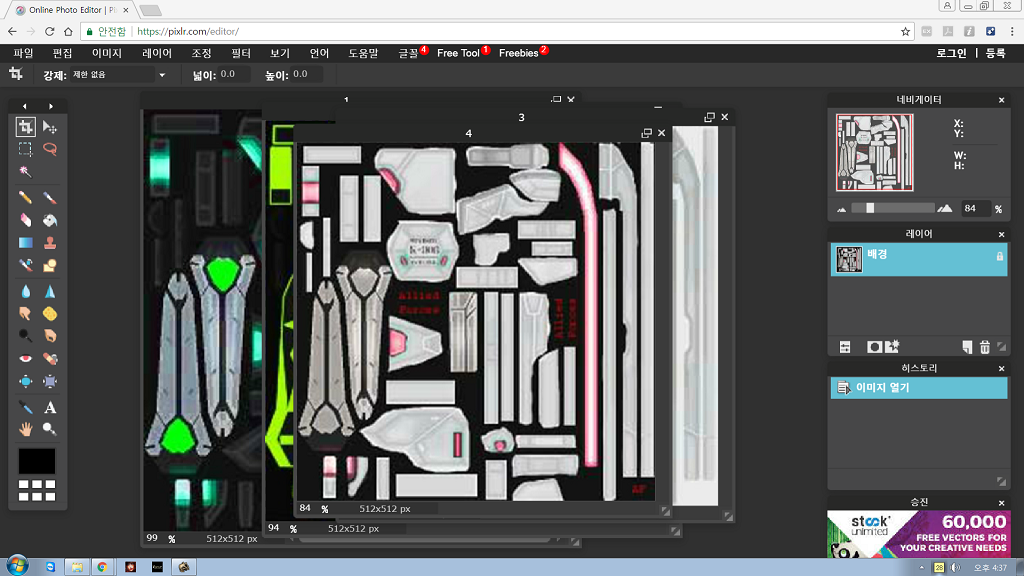
Task: Select the Spot Heal bandage tool
Action: pos(50,359)
